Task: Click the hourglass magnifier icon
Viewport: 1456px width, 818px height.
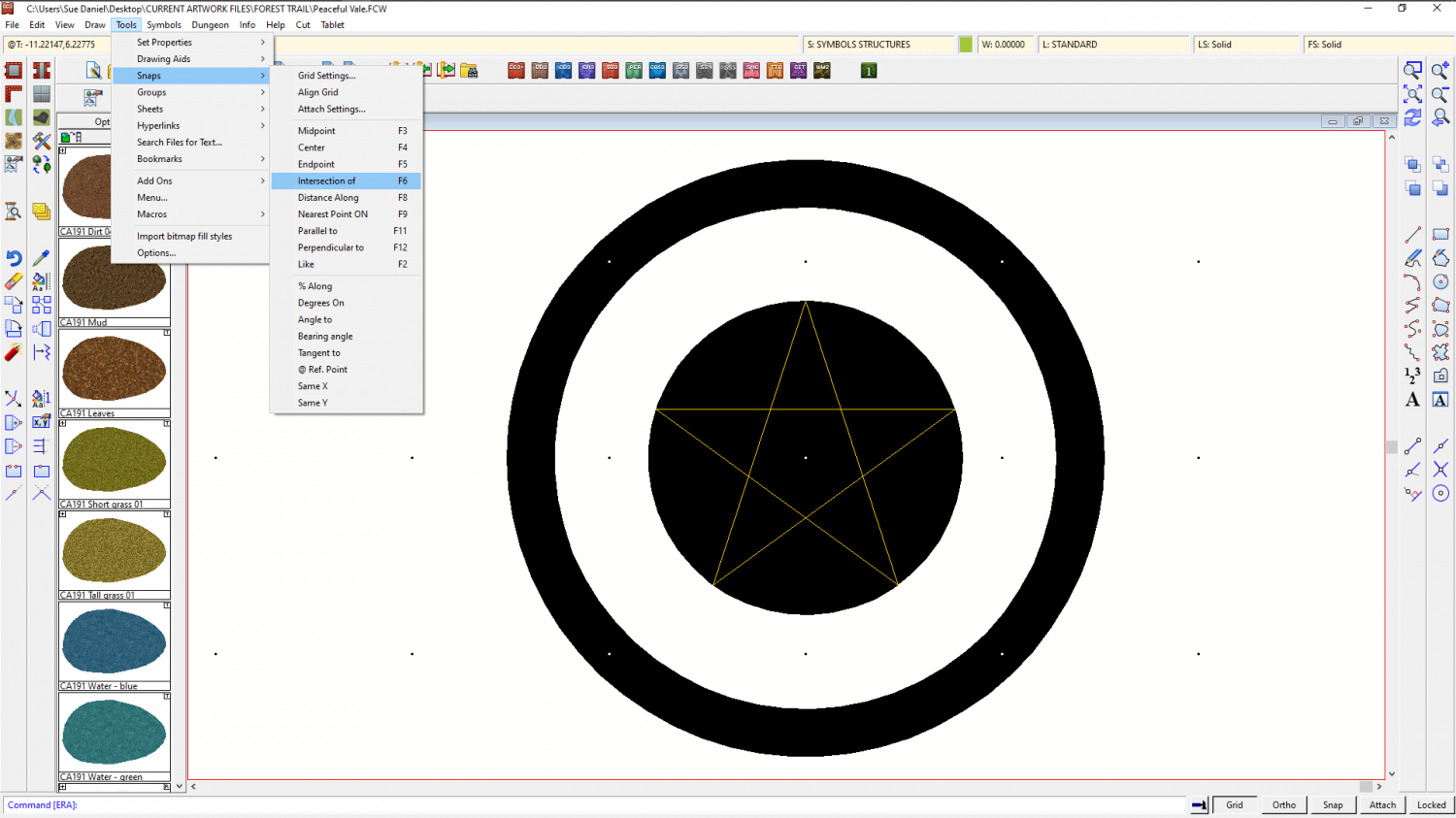Action: click(x=14, y=212)
